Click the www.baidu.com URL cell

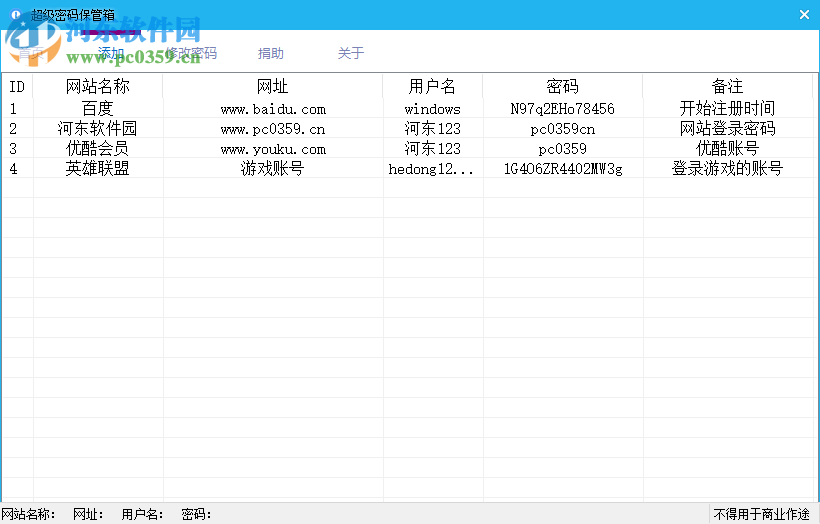click(x=273, y=109)
